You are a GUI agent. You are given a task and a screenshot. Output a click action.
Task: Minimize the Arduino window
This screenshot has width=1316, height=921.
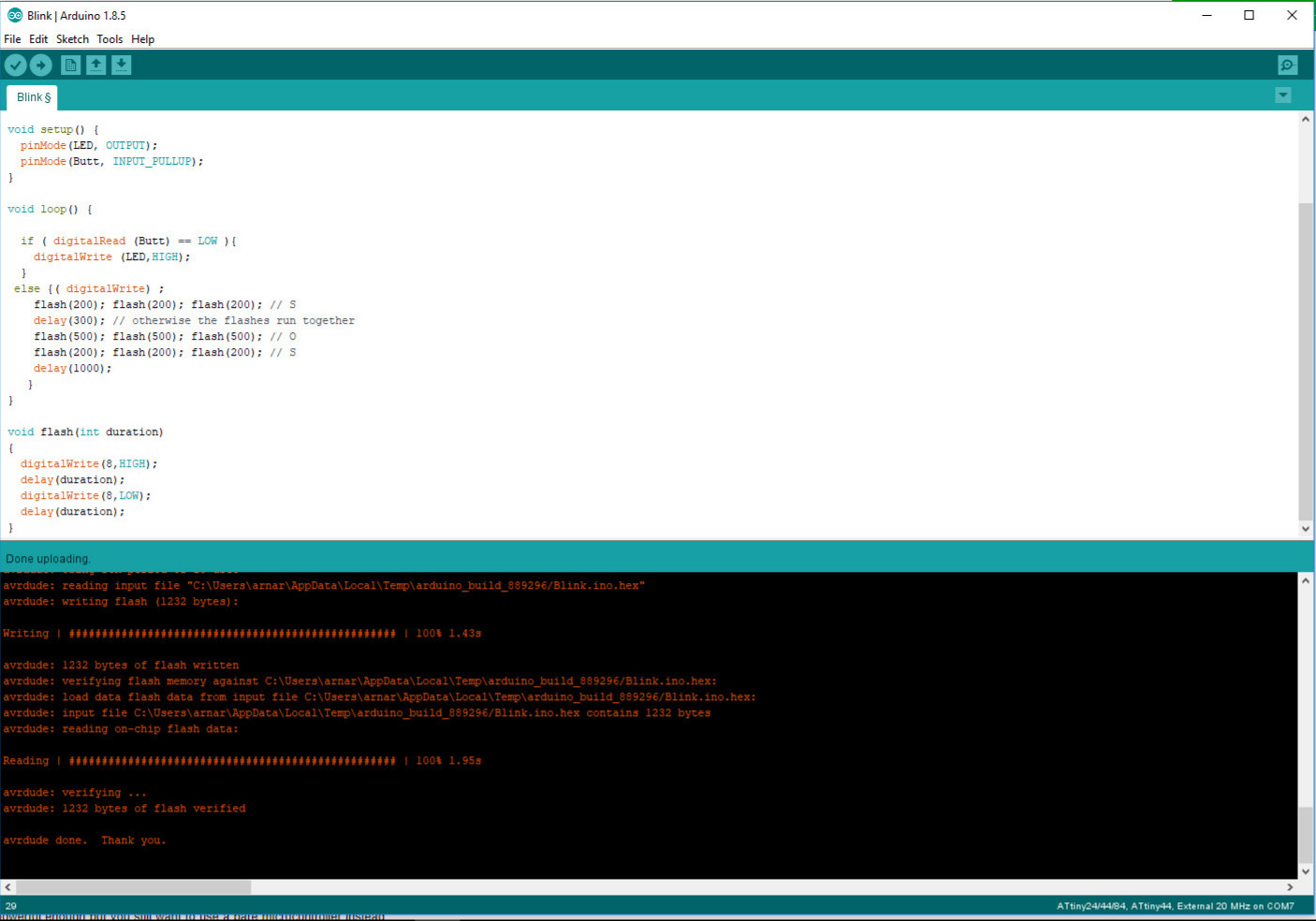point(1206,15)
